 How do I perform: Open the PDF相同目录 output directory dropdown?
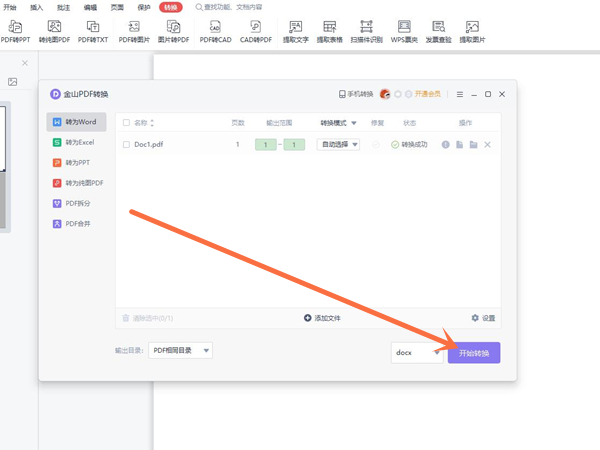pos(180,351)
